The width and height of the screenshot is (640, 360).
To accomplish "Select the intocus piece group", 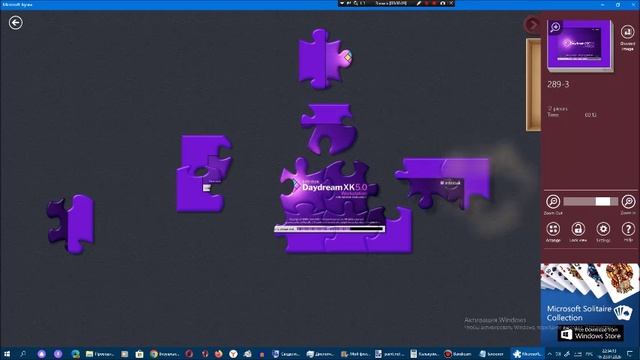I will [x=443, y=183].
